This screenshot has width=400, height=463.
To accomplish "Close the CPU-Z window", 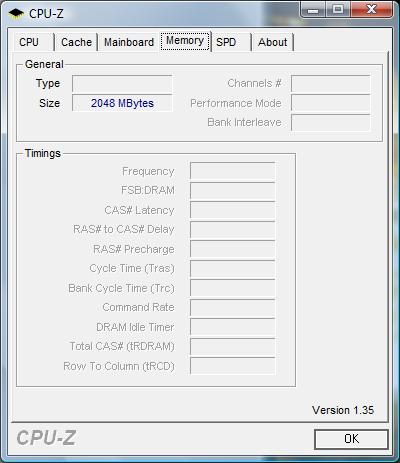I will coord(371,9).
